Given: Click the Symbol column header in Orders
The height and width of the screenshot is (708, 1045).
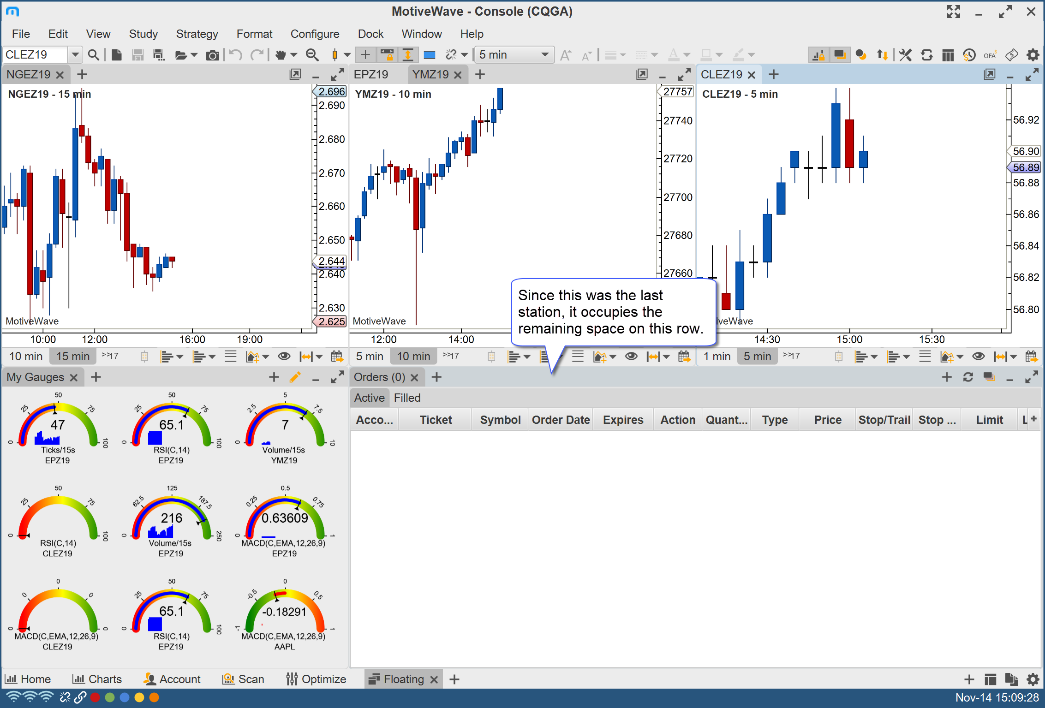Looking at the screenshot, I should point(500,420).
